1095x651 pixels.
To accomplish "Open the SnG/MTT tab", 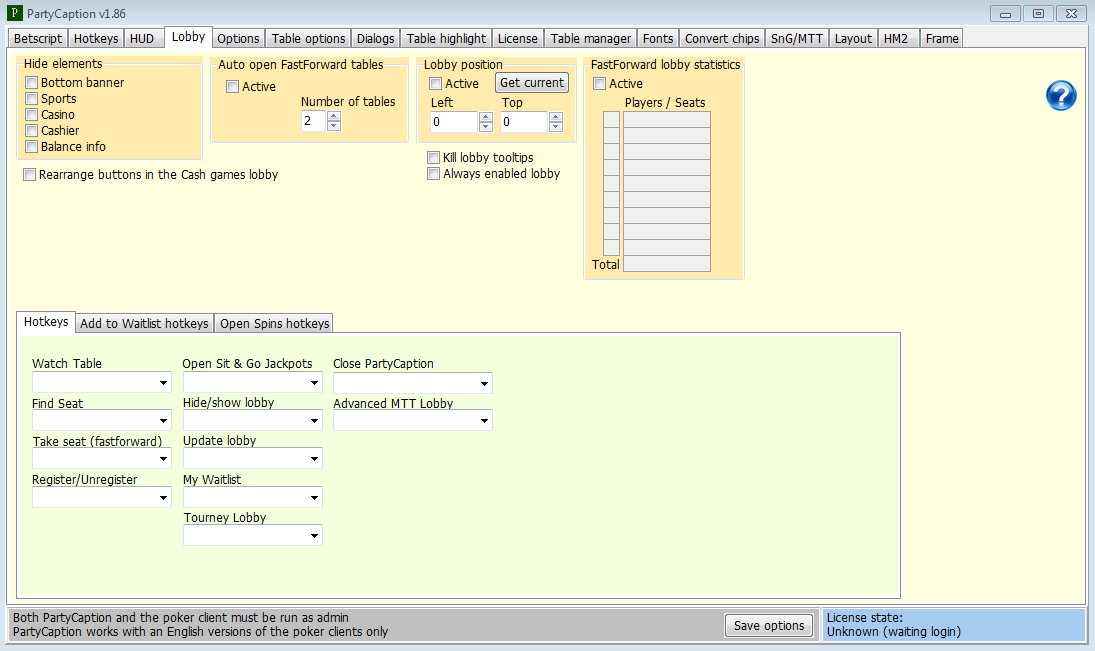I will [x=797, y=38].
